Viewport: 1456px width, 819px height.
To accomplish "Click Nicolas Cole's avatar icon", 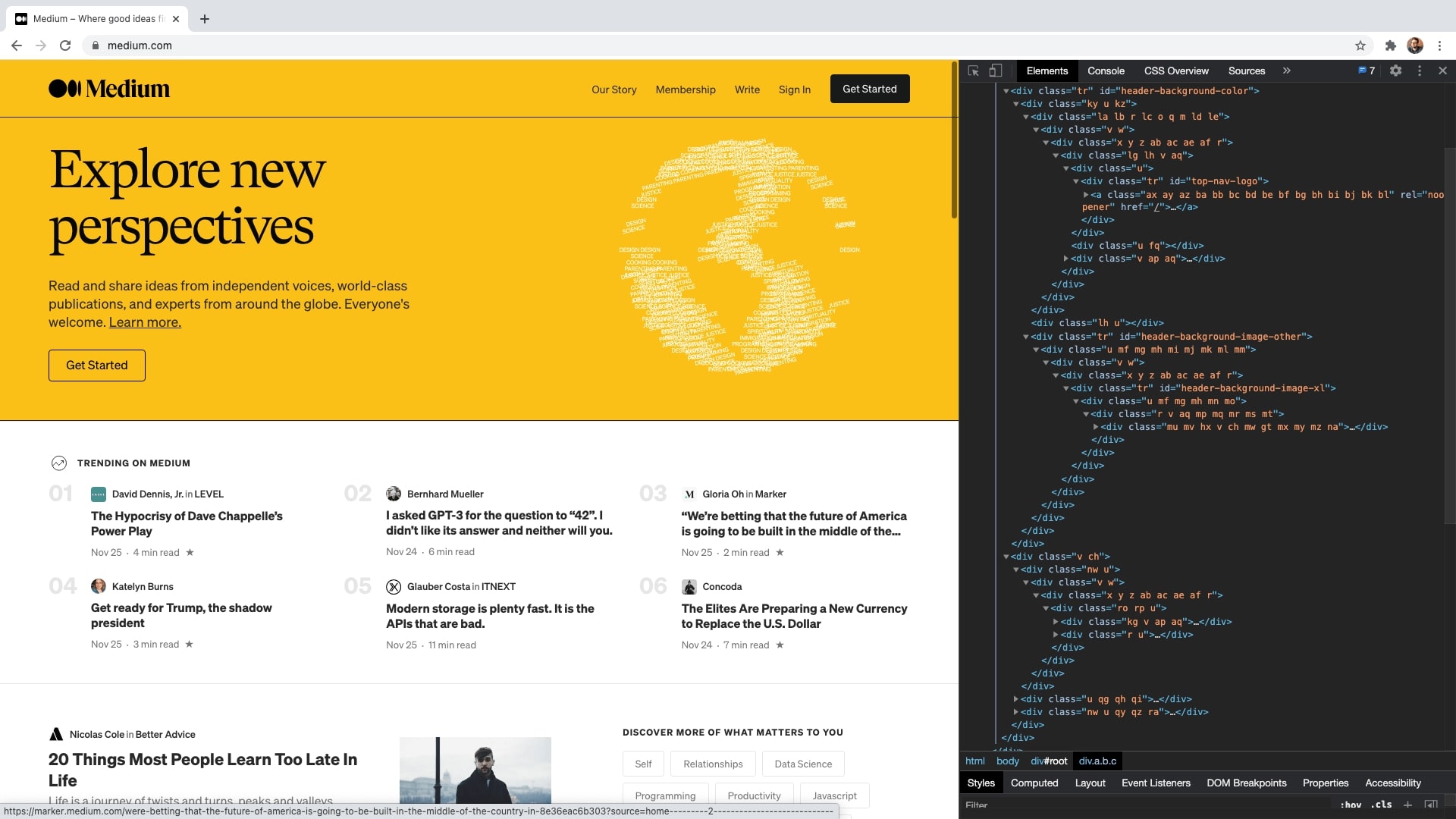I will coord(56,734).
